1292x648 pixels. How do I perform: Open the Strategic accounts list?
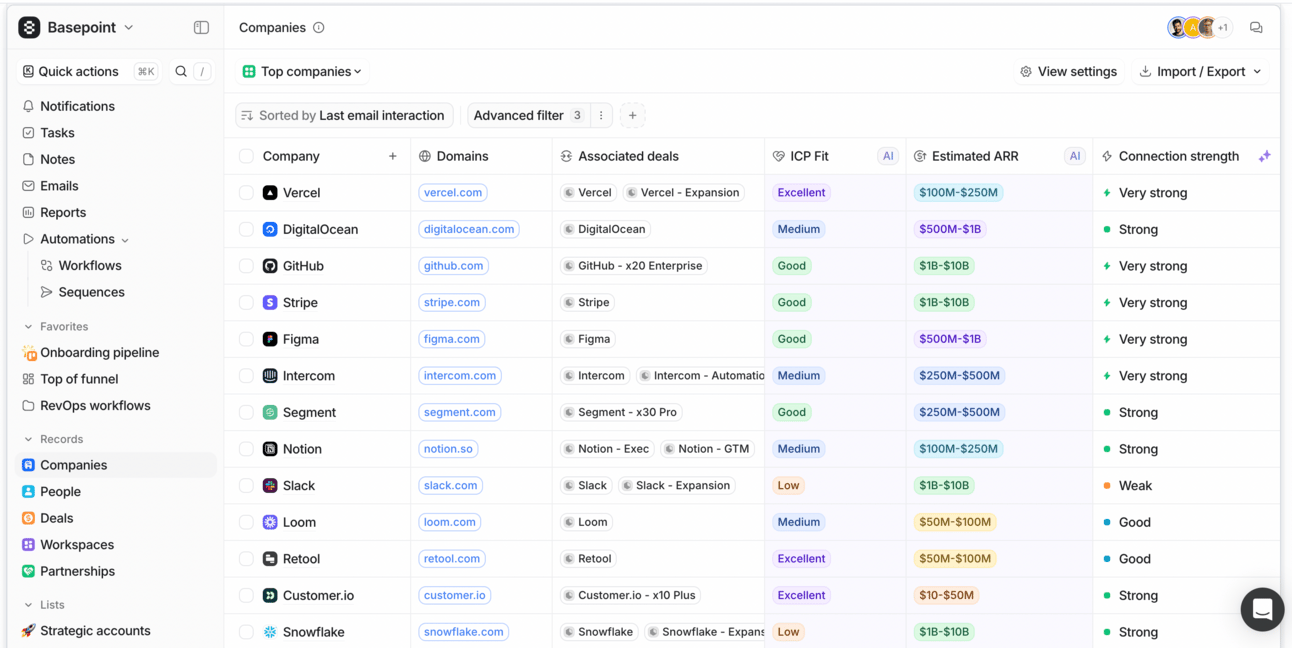click(x=86, y=631)
